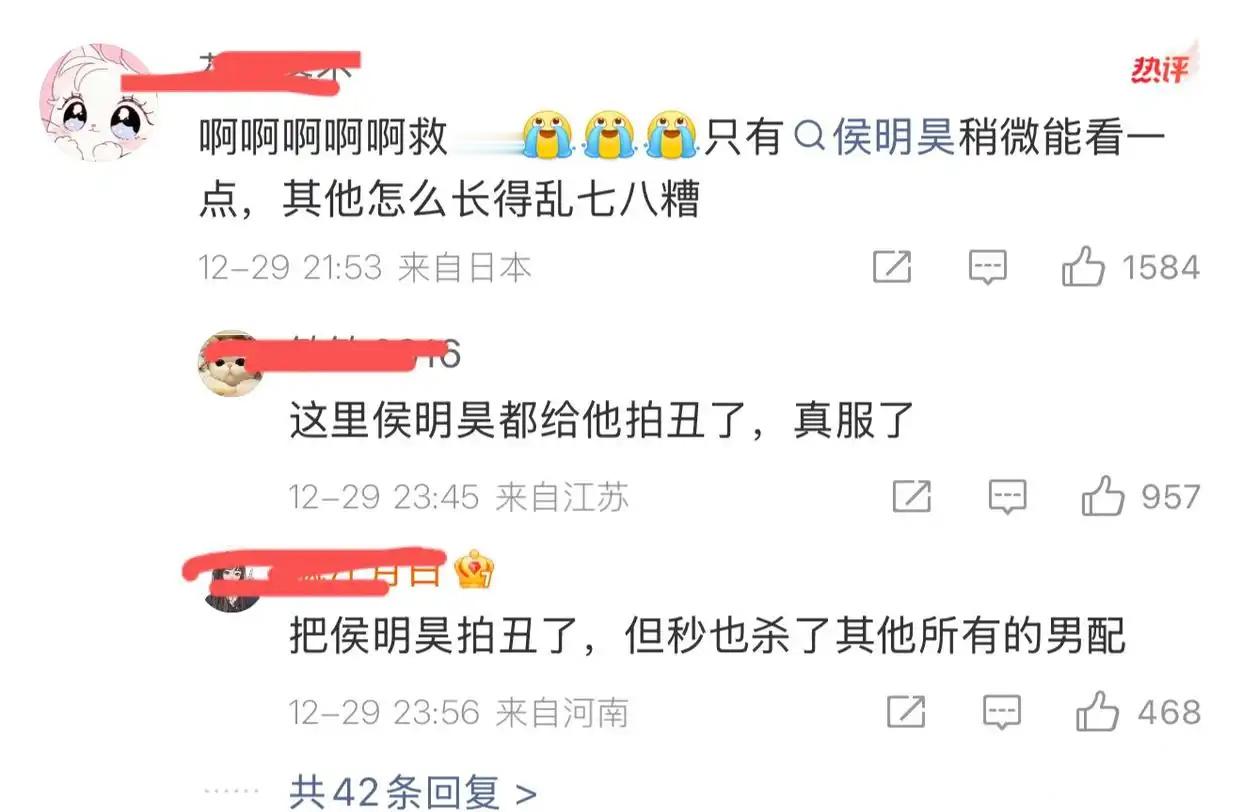This screenshot has height=812, width=1242.
Task: Open the avatar of the Henan commenter
Action: pos(231,580)
